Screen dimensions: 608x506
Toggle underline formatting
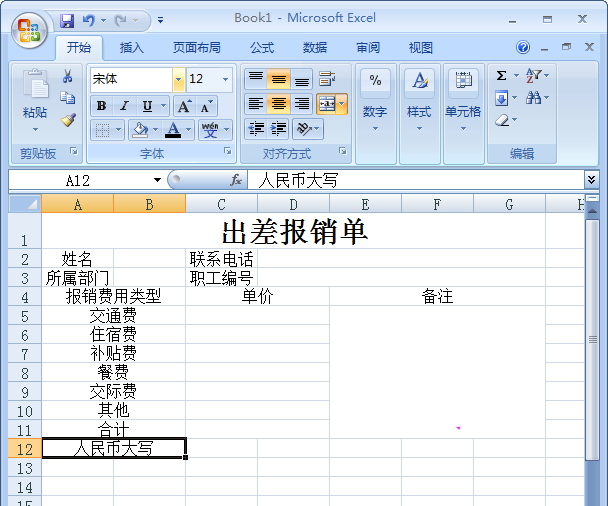pyautogui.click(x=147, y=106)
